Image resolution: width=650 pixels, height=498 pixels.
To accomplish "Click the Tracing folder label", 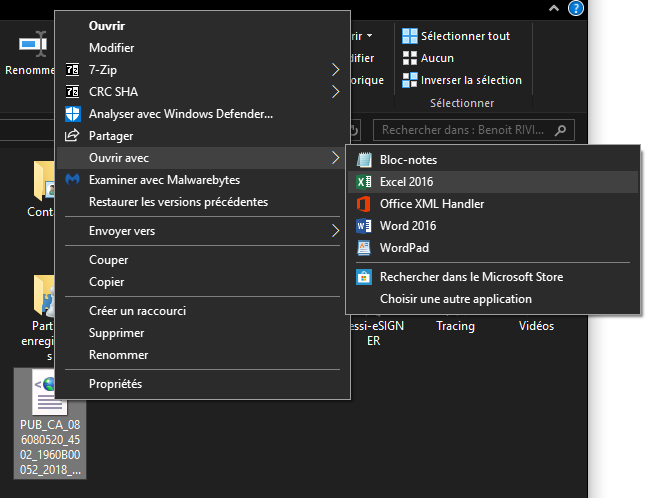I will pos(456,326).
